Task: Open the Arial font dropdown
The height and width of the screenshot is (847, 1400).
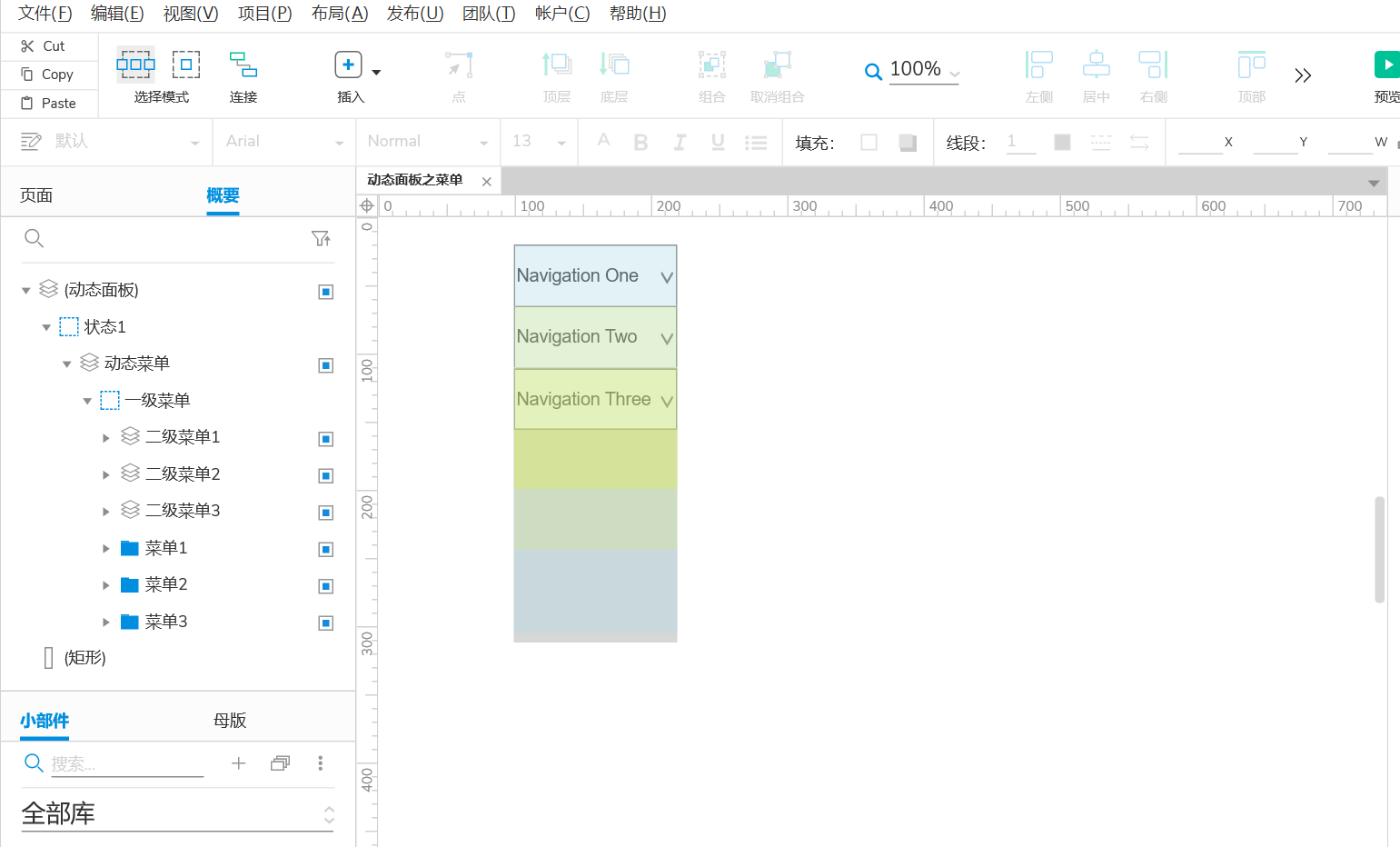Action: coord(339,144)
